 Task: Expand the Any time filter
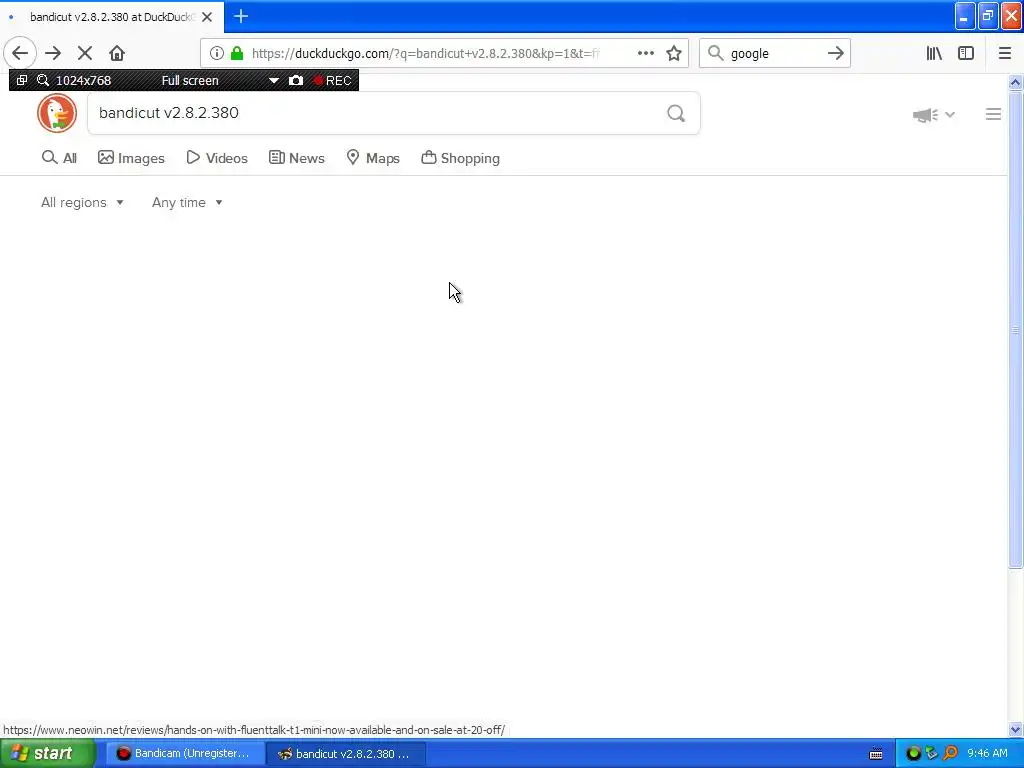tap(187, 202)
